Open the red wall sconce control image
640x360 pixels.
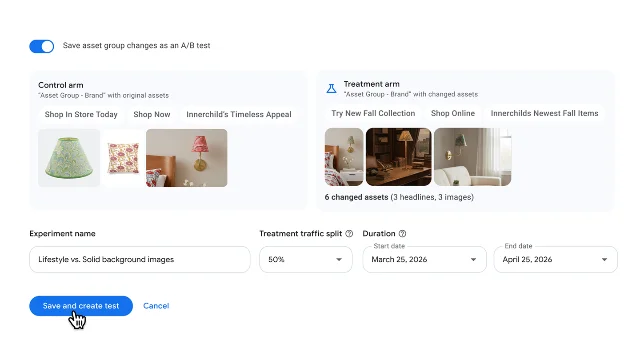point(187,158)
